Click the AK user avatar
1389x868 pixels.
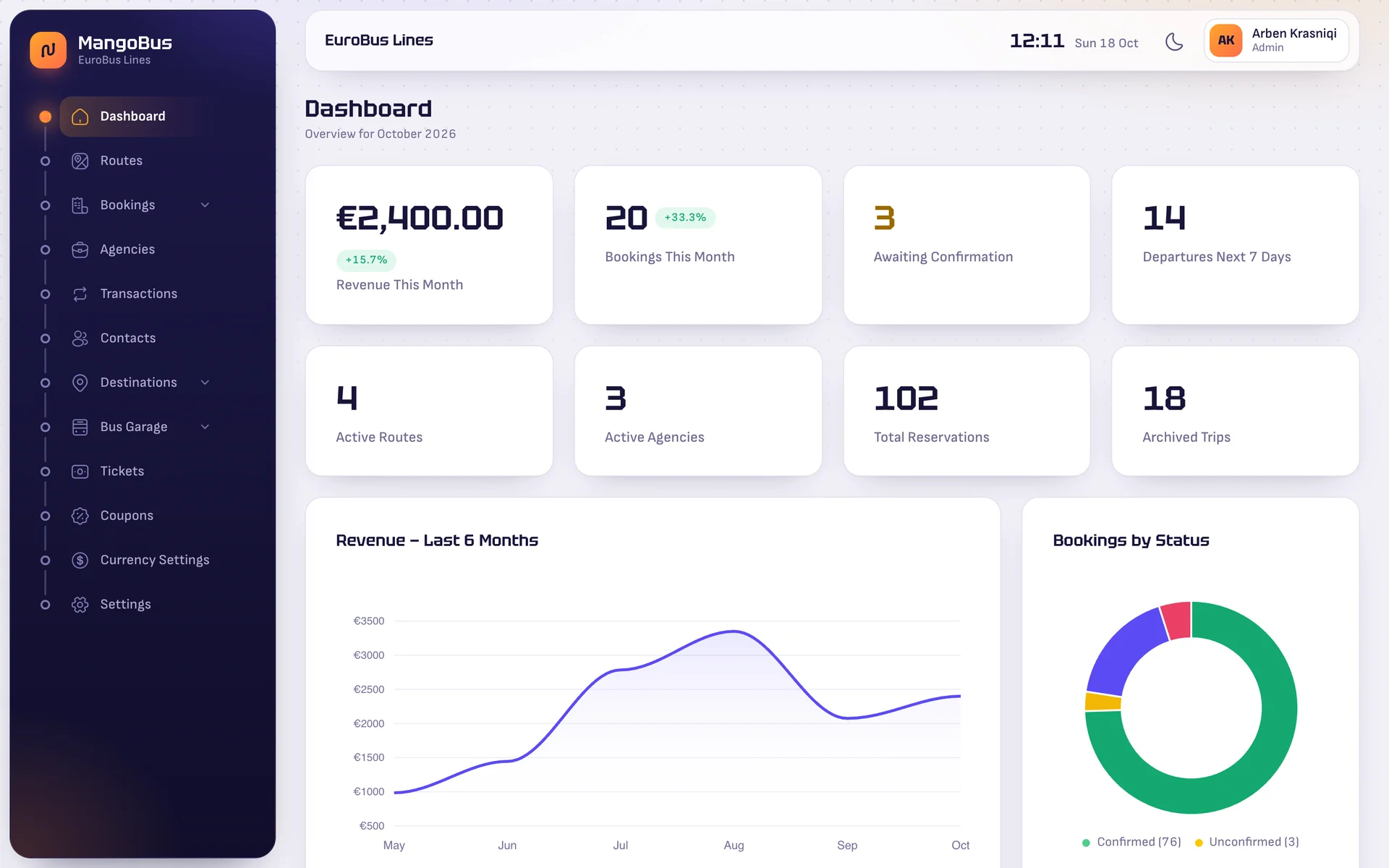[x=1226, y=41]
